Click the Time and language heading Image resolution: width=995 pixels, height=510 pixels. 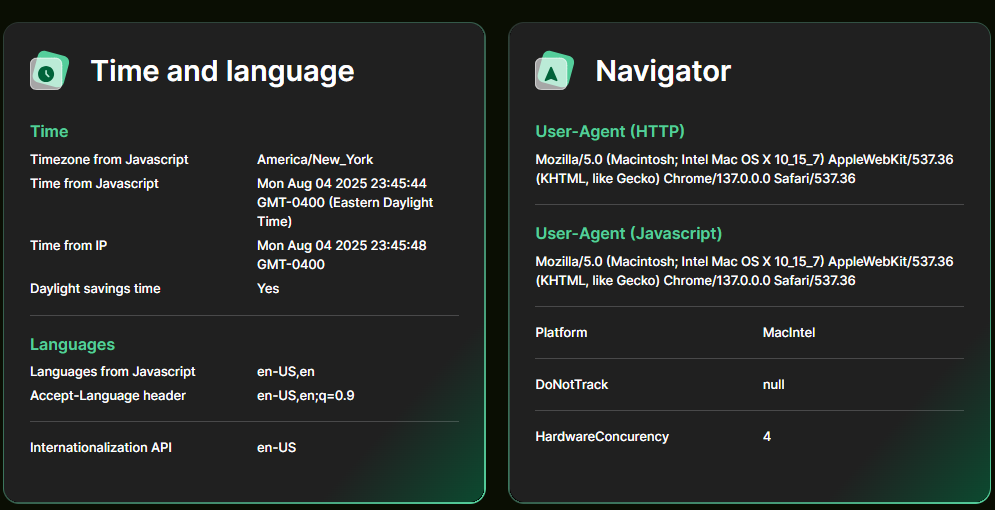(x=222, y=71)
